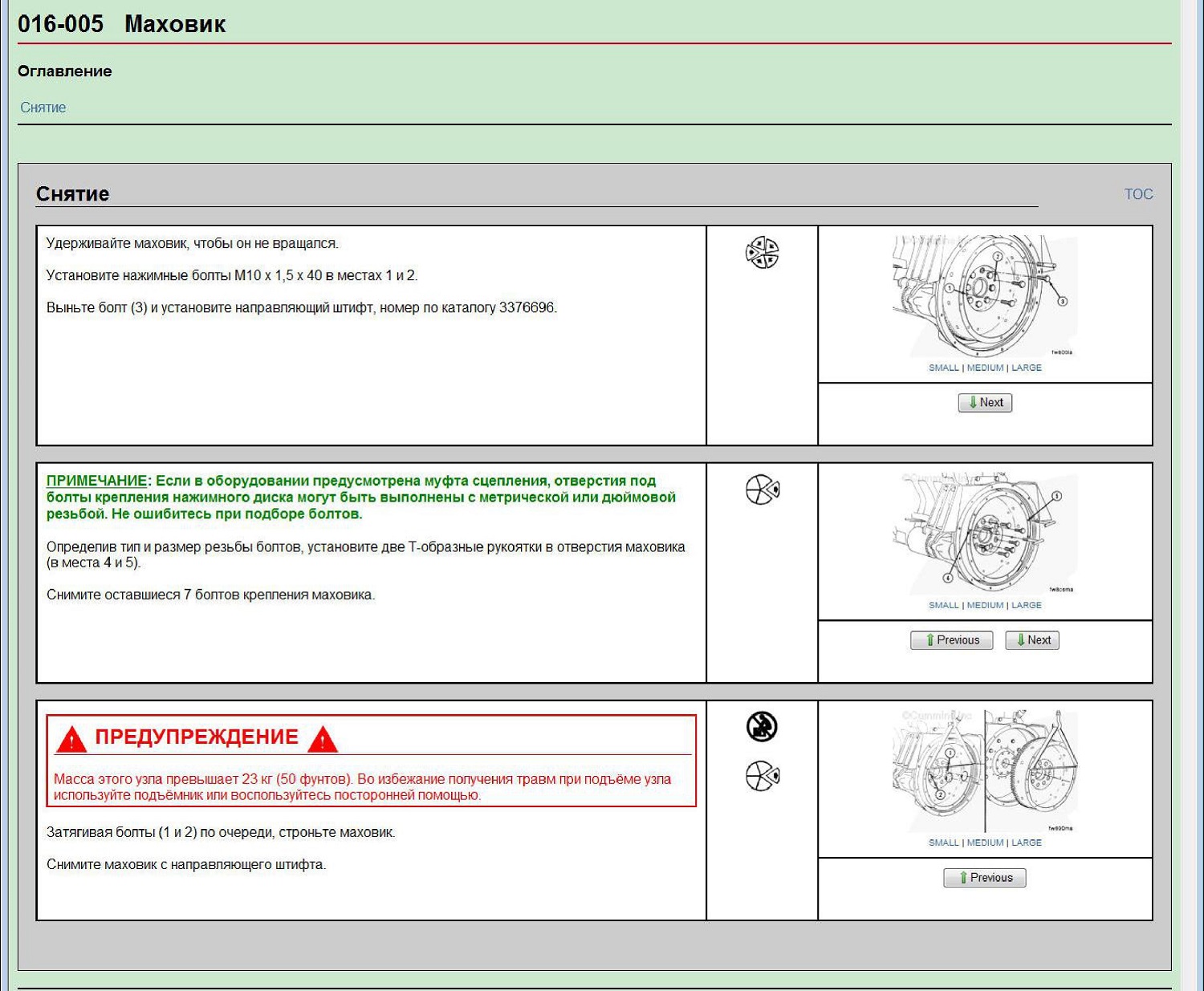Select MEDIUM size for first step image
This screenshot has height=991, width=1204.
tap(985, 368)
